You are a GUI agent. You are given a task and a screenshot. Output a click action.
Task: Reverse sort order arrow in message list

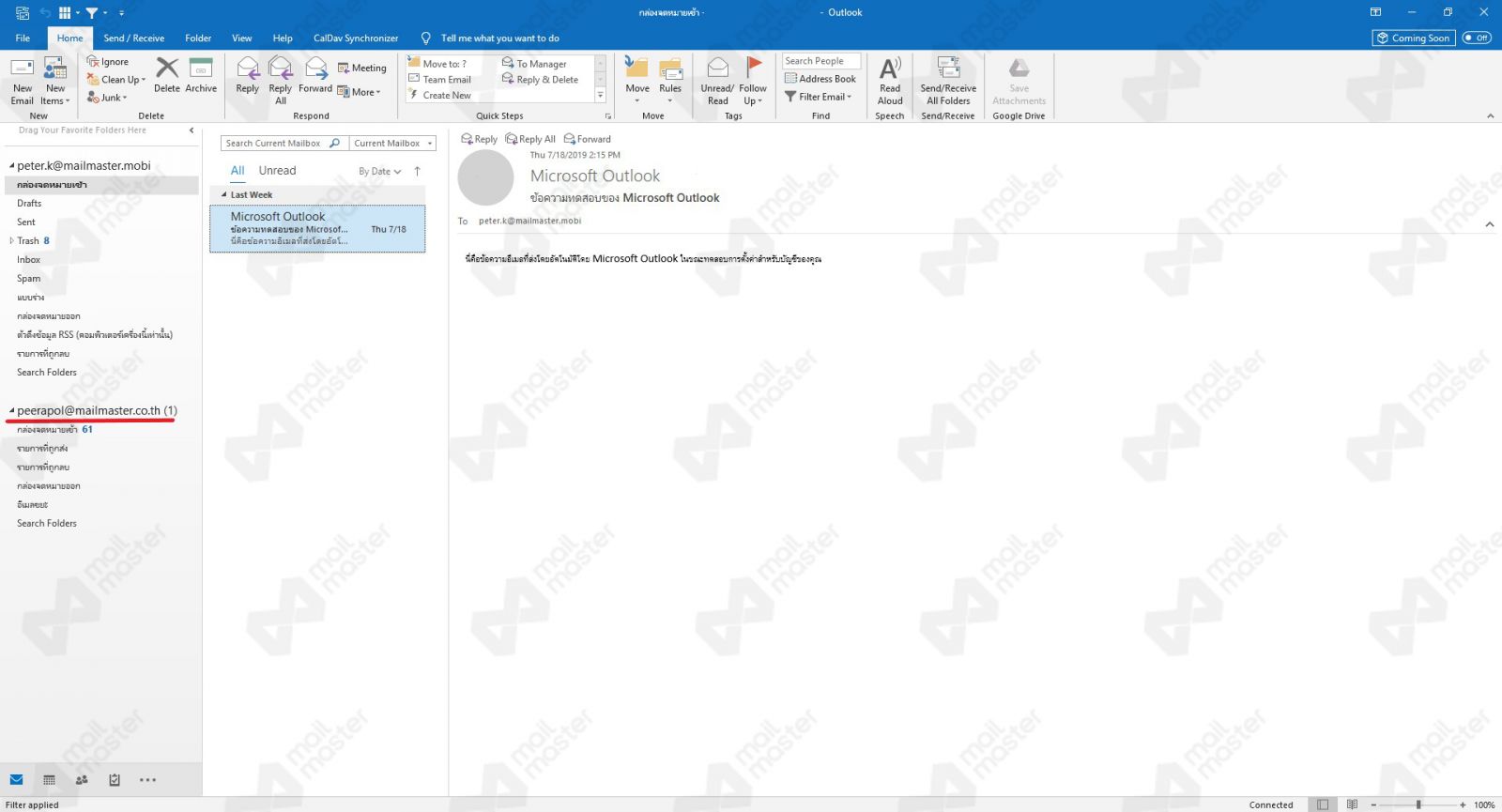pyautogui.click(x=417, y=171)
